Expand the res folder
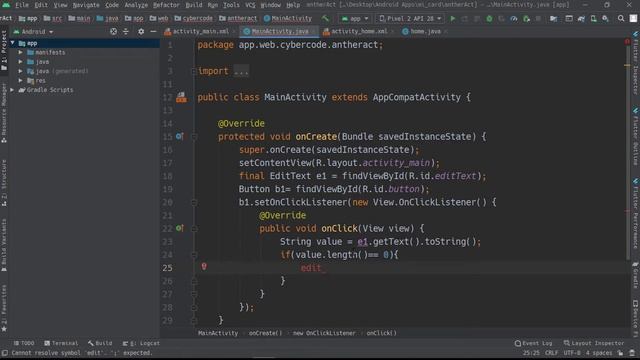Viewport: 640px width, 360px height. coord(20,80)
